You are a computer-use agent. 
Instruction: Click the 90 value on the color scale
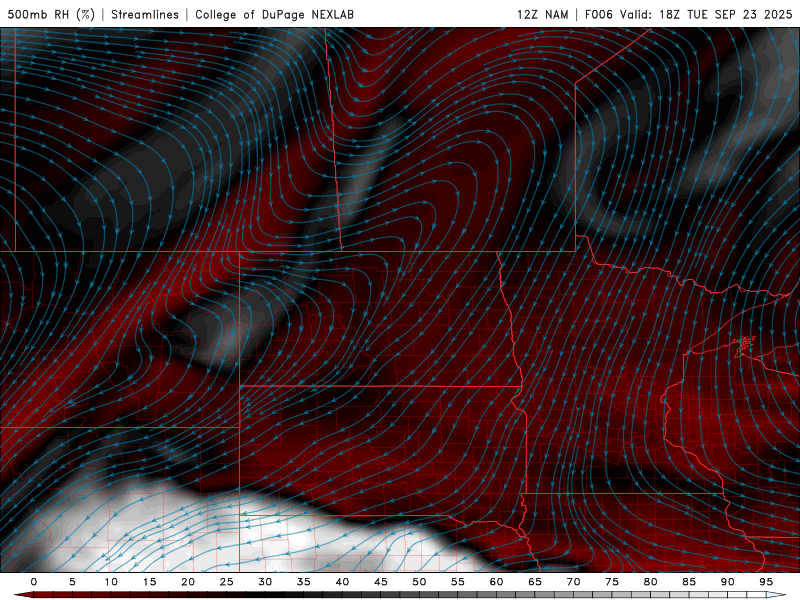point(727,582)
